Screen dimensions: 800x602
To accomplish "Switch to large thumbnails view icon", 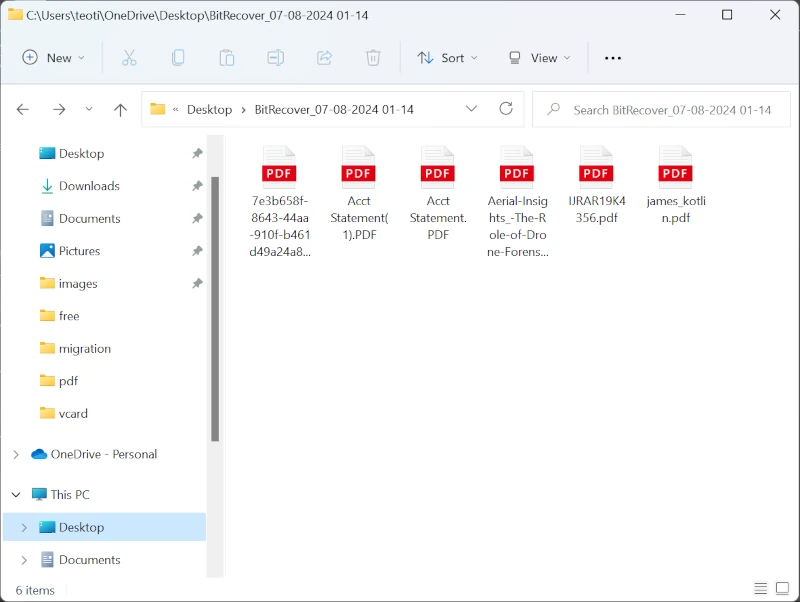I will 782,589.
